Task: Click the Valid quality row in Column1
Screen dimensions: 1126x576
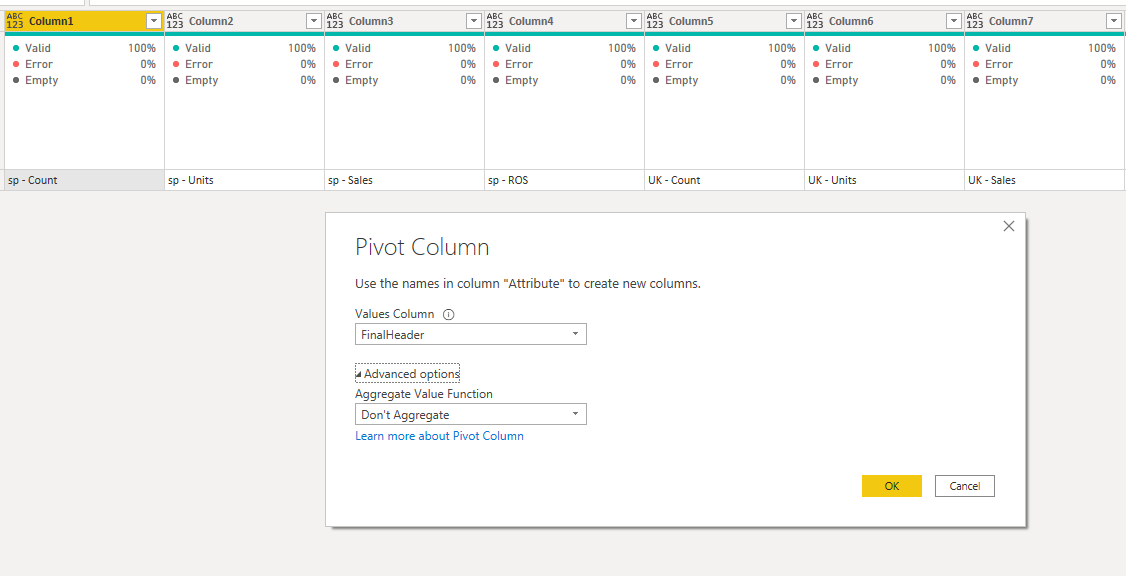Action: click(x=85, y=48)
